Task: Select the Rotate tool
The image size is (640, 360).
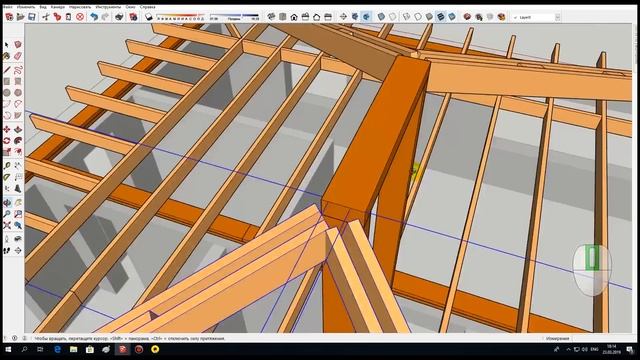Action: tap(7, 141)
